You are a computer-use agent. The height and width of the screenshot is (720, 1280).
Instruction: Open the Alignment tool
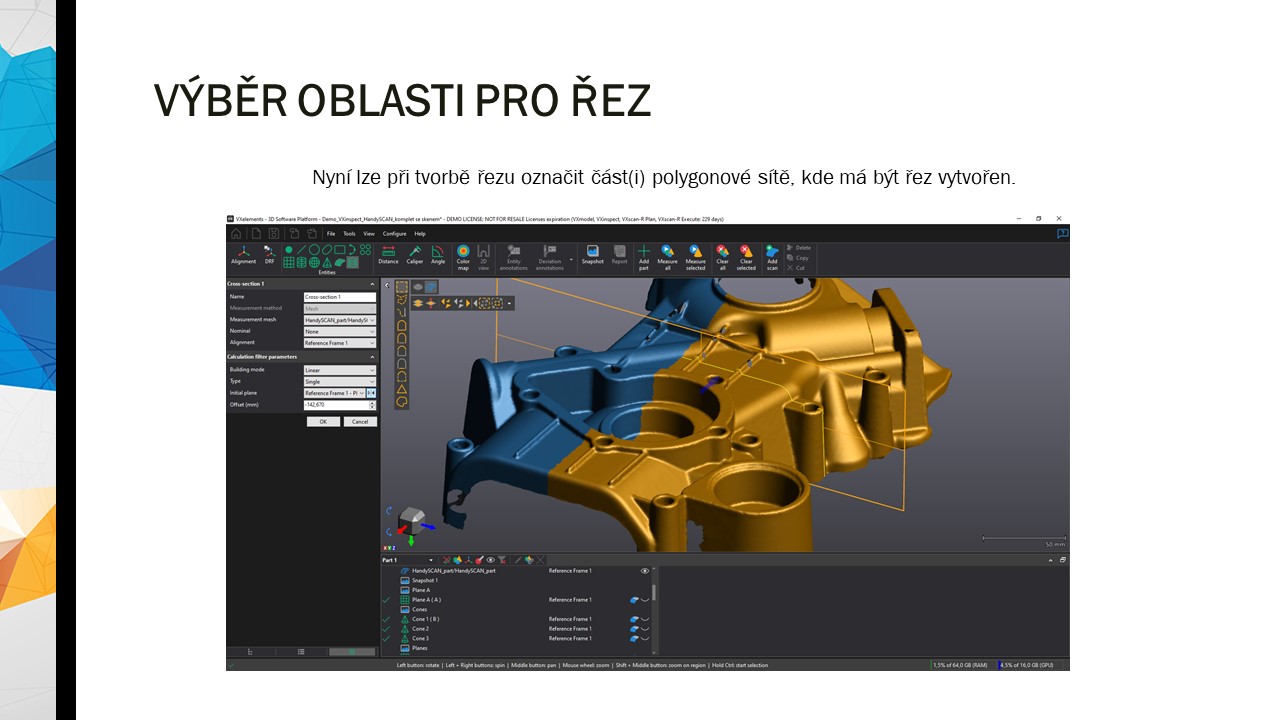click(243, 255)
